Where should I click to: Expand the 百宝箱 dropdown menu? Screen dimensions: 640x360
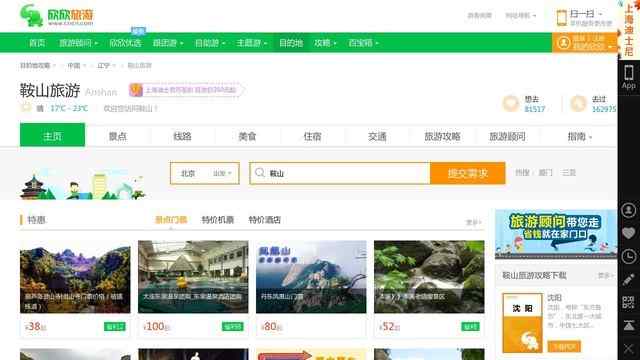click(363, 43)
